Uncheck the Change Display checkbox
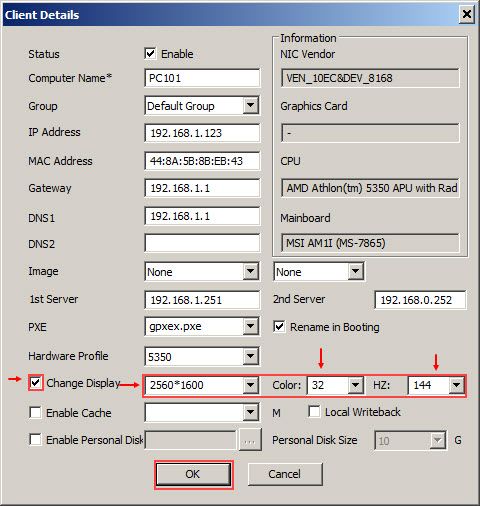 36,382
